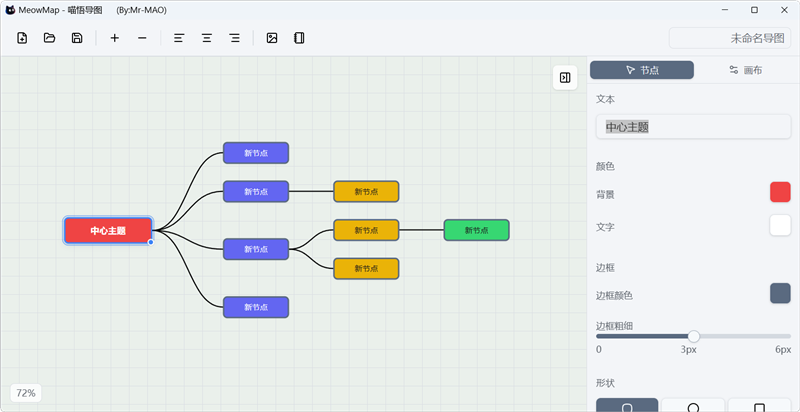The image size is (800, 412).
Task: Click the 边框 section label
Action: [606, 267]
